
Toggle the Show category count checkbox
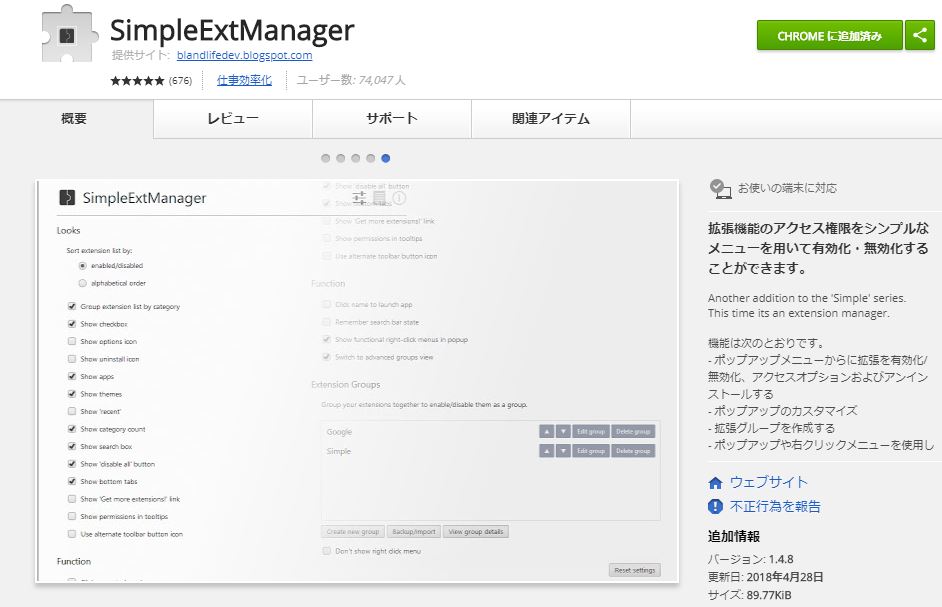pos(72,429)
